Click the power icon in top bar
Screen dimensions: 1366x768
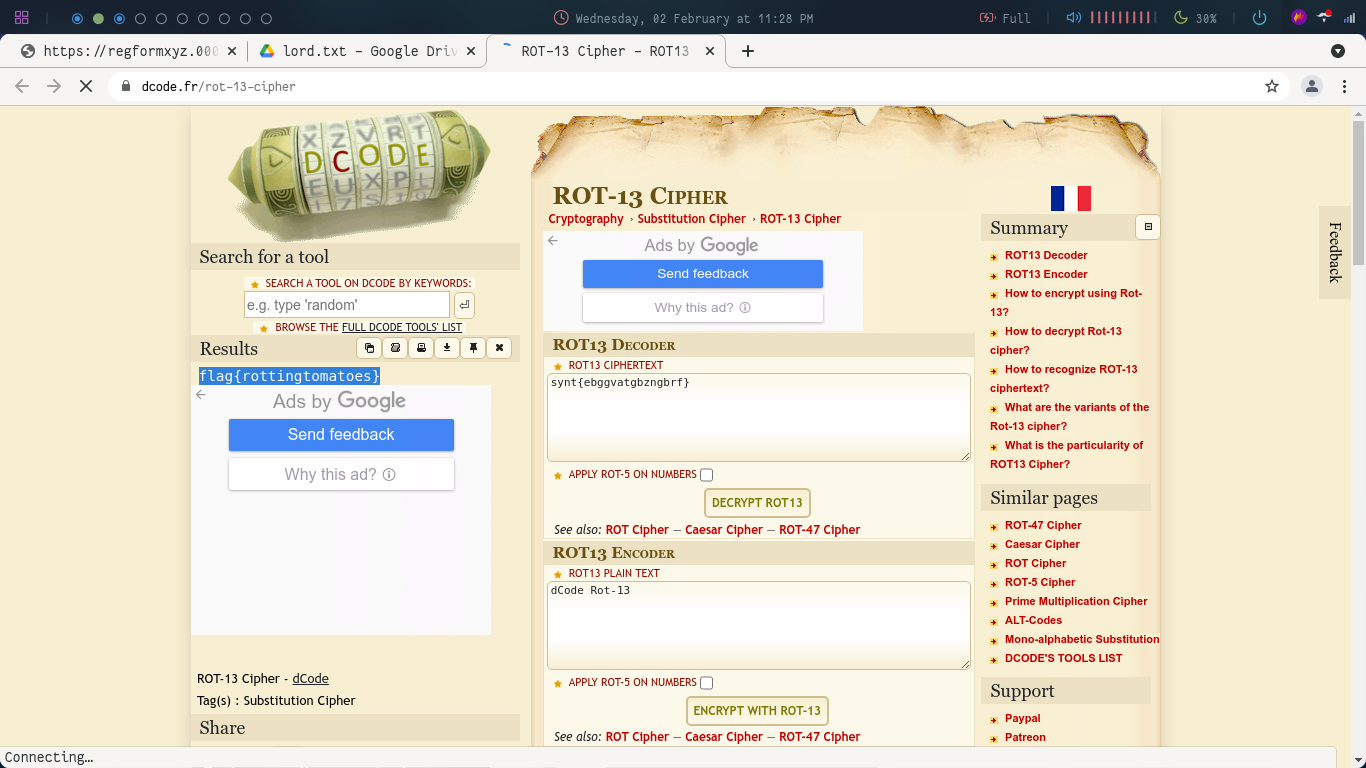pos(1259,18)
